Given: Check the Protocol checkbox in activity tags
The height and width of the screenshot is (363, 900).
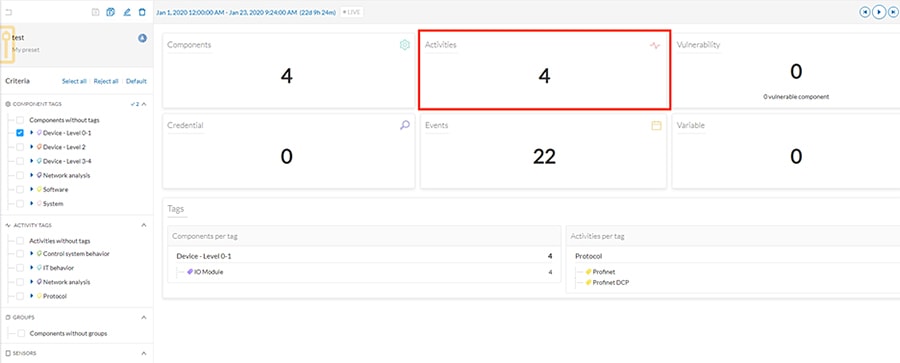Looking at the screenshot, I should [20, 296].
